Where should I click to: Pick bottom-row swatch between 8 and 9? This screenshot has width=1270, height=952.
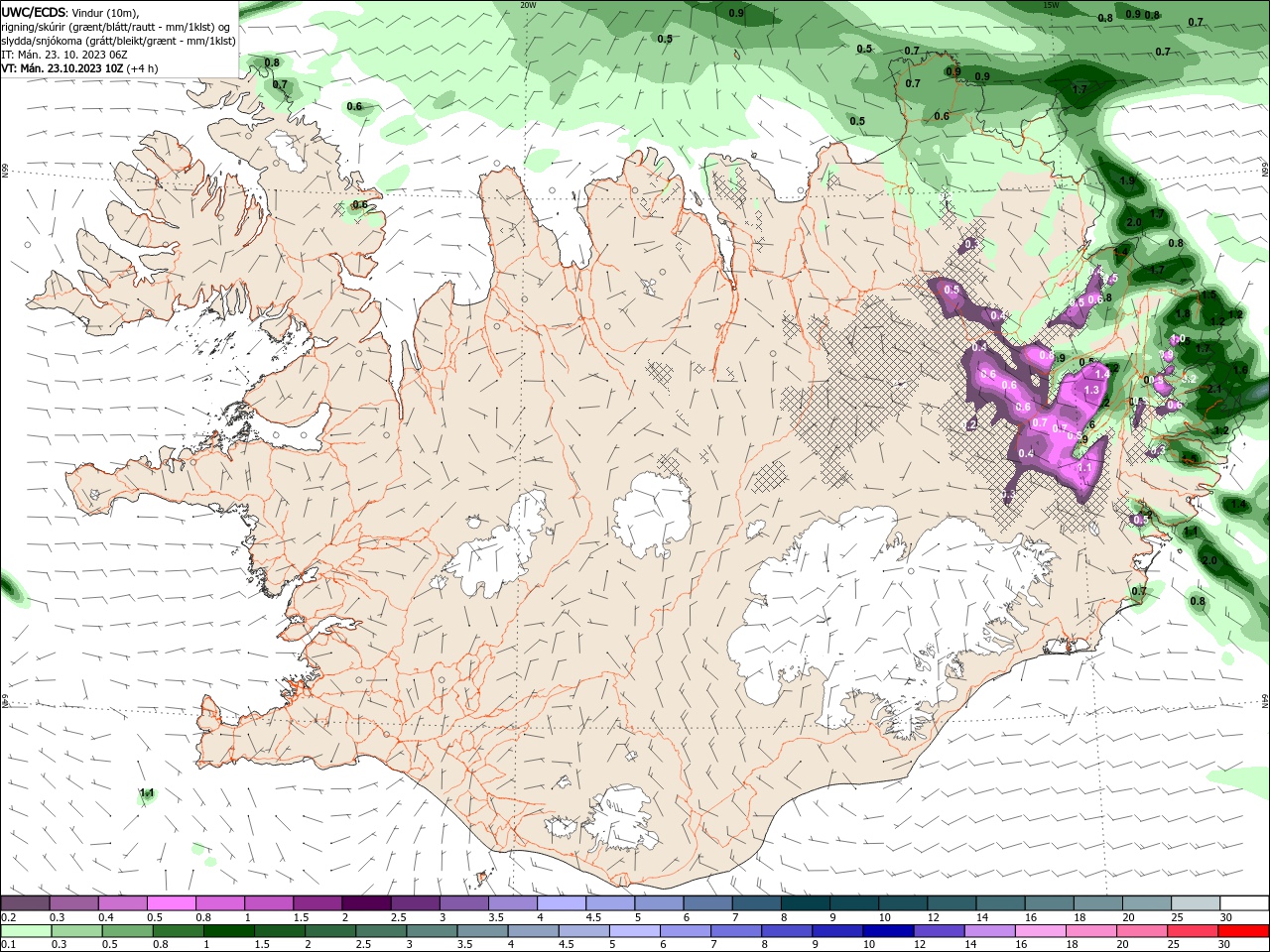[x=787, y=931]
